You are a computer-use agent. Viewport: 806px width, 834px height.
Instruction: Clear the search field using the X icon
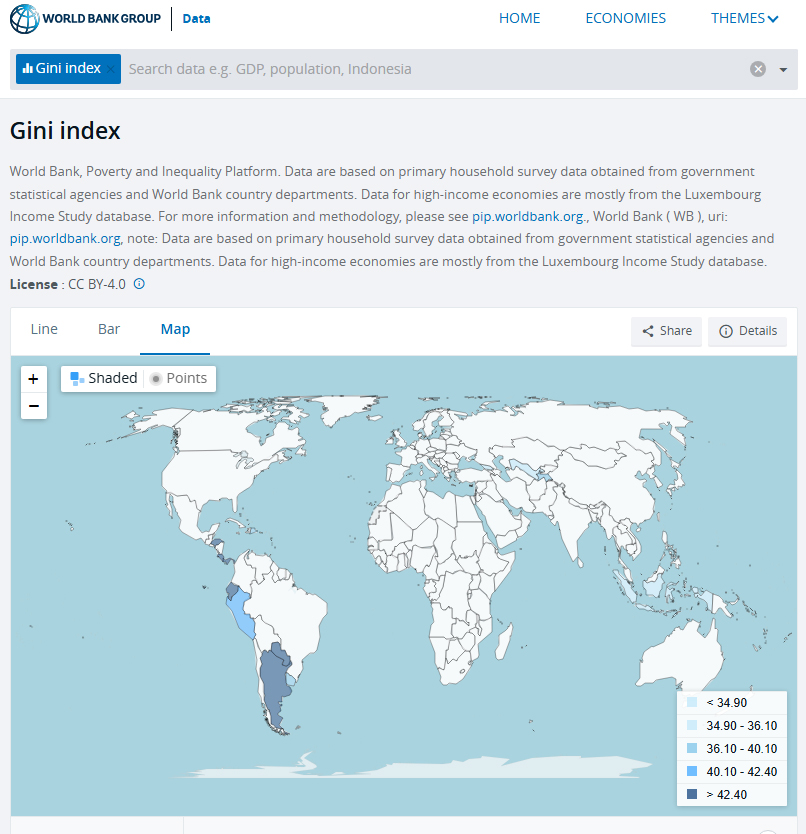[x=758, y=69]
